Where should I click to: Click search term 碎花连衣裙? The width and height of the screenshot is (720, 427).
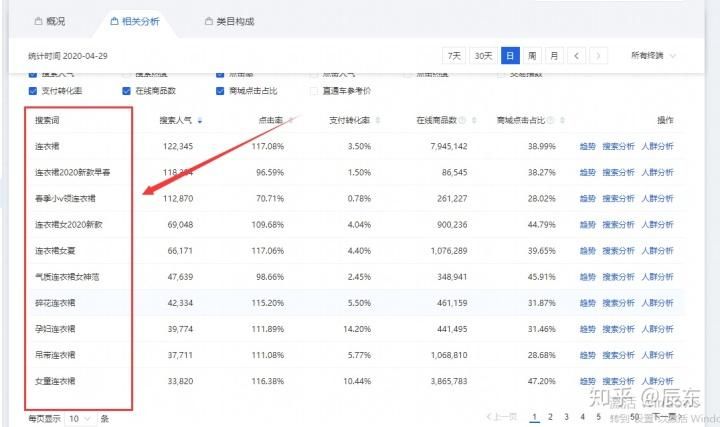(55, 303)
